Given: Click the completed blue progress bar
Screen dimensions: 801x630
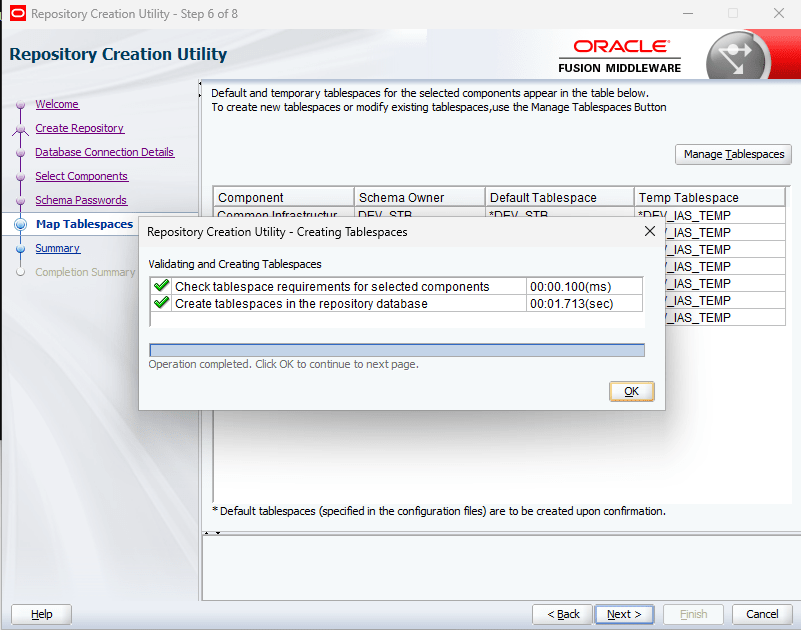Looking at the screenshot, I should pyautogui.click(x=397, y=350).
